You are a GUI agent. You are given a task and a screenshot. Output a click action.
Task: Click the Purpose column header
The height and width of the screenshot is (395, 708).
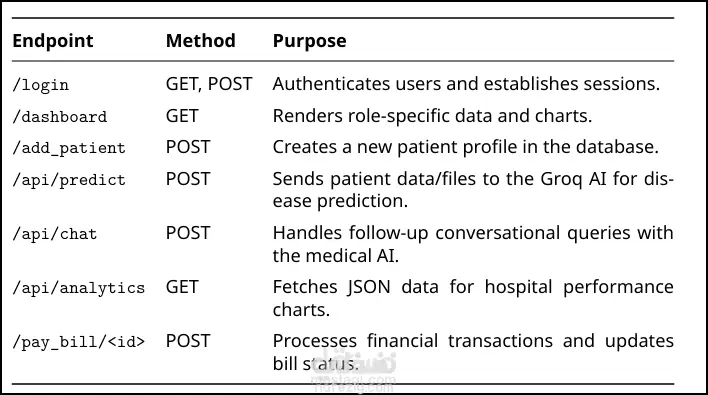point(310,41)
